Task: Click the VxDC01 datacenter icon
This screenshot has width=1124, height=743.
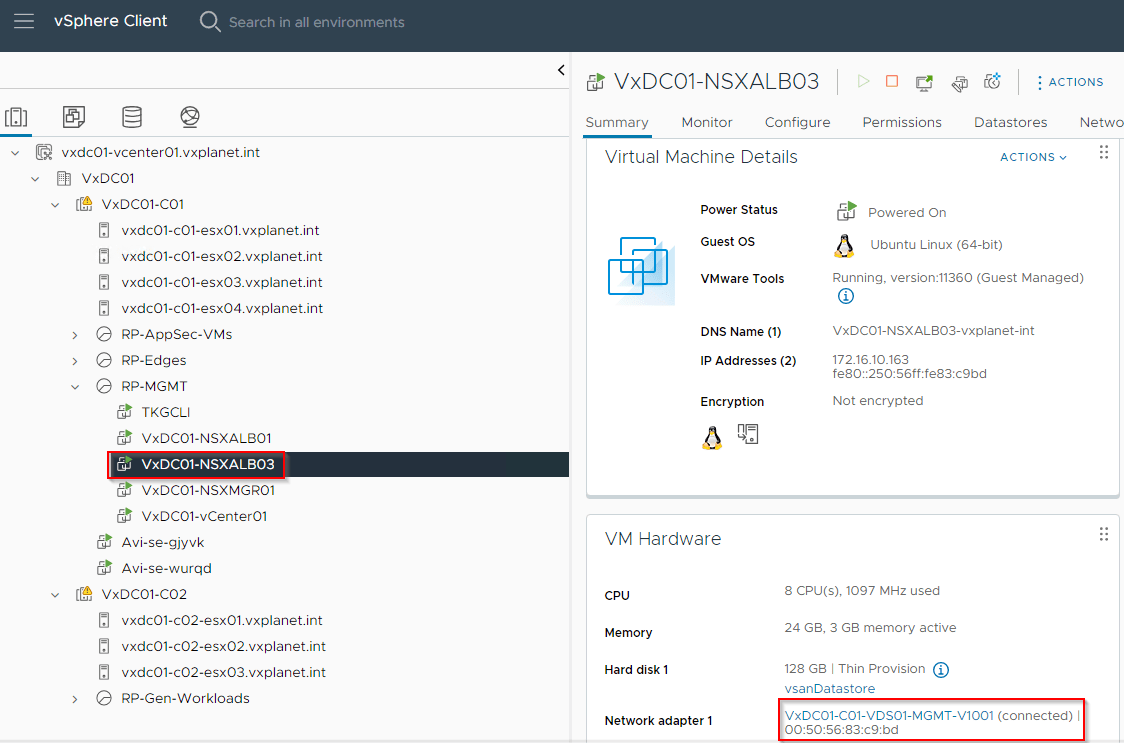Action: [x=64, y=178]
